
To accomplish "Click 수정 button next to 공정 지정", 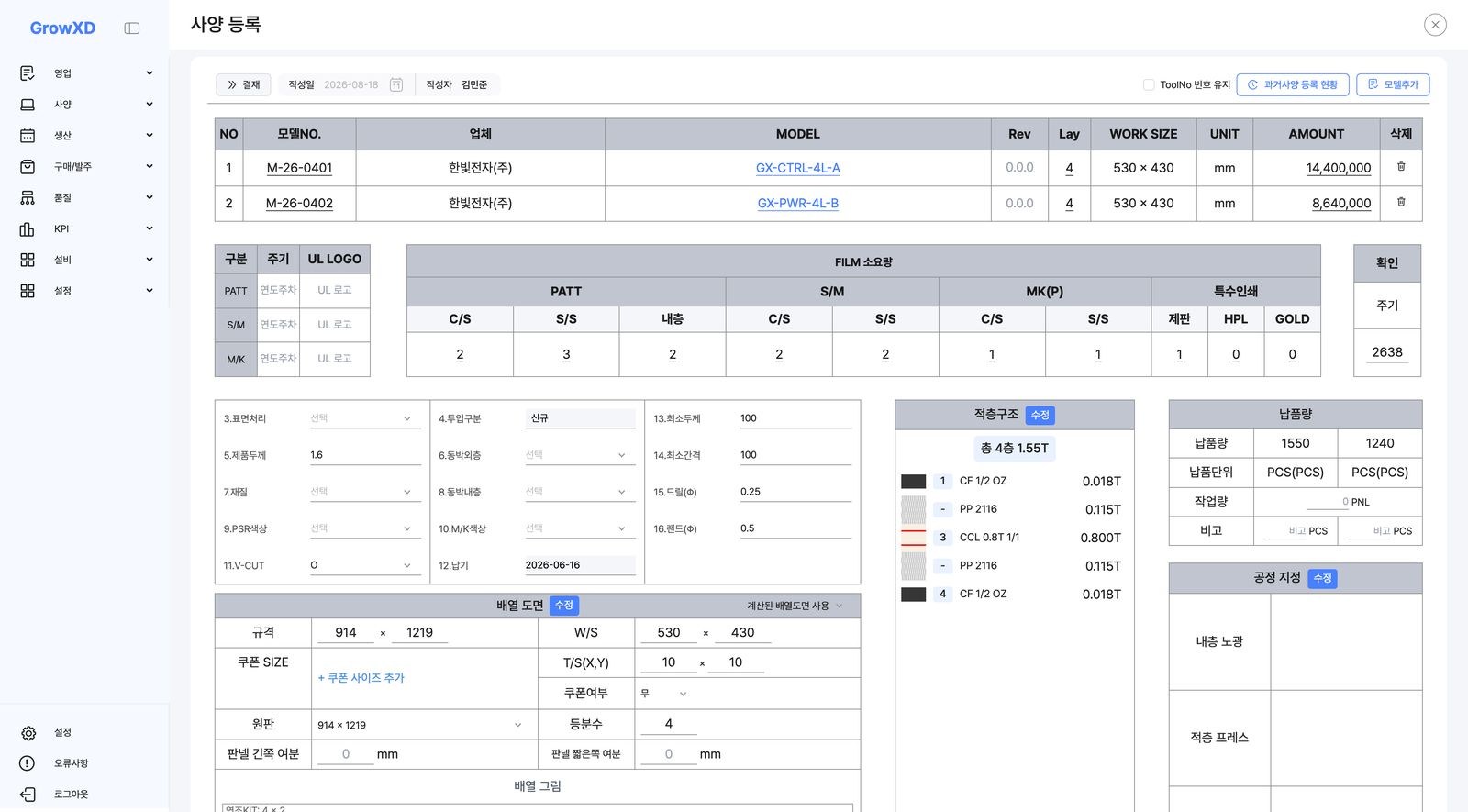I will coord(1322,578).
